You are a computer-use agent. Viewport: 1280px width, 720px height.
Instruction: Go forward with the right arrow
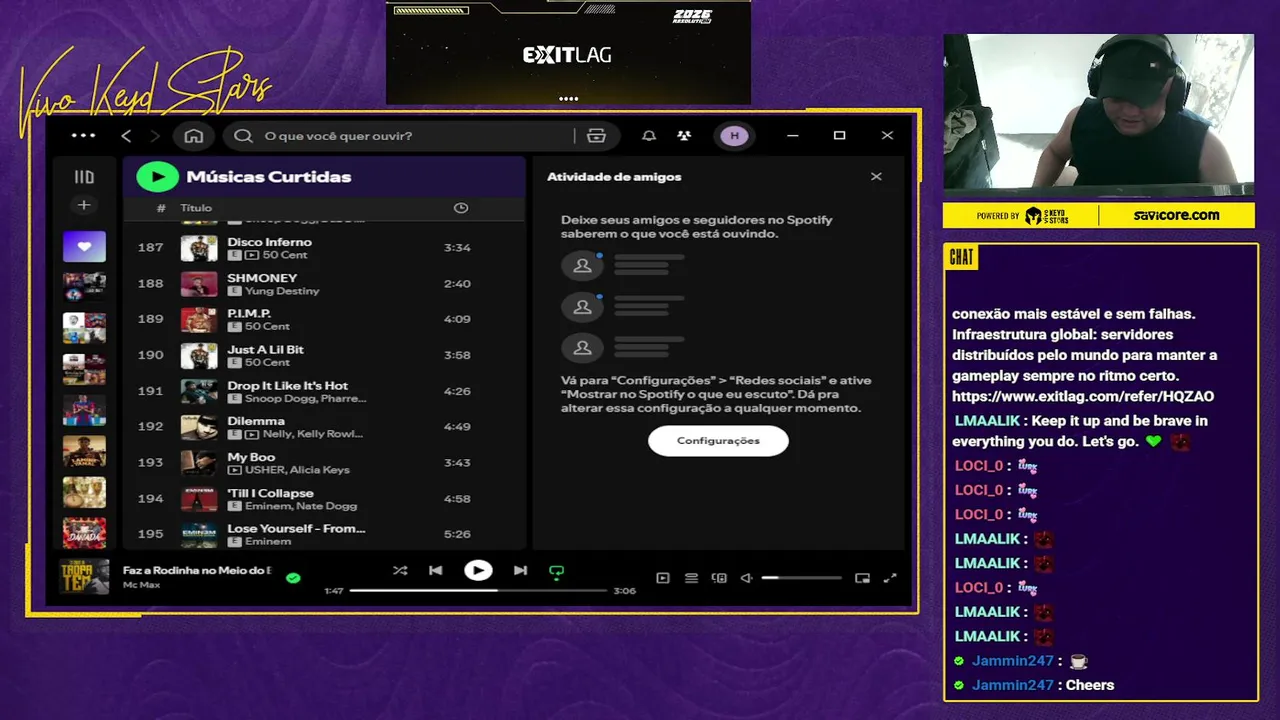(154, 136)
